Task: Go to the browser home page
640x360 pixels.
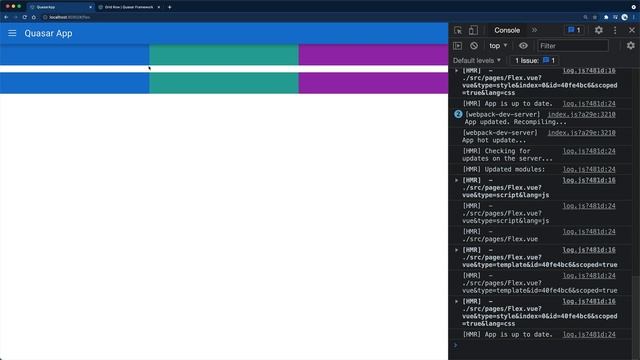Action: (x=33, y=17)
